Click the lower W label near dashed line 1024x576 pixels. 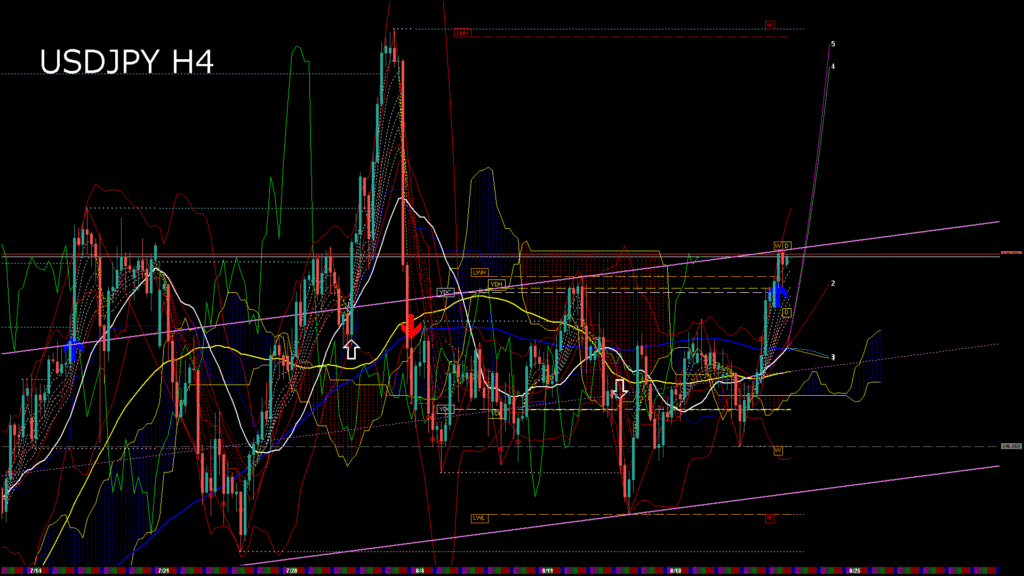click(777, 451)
